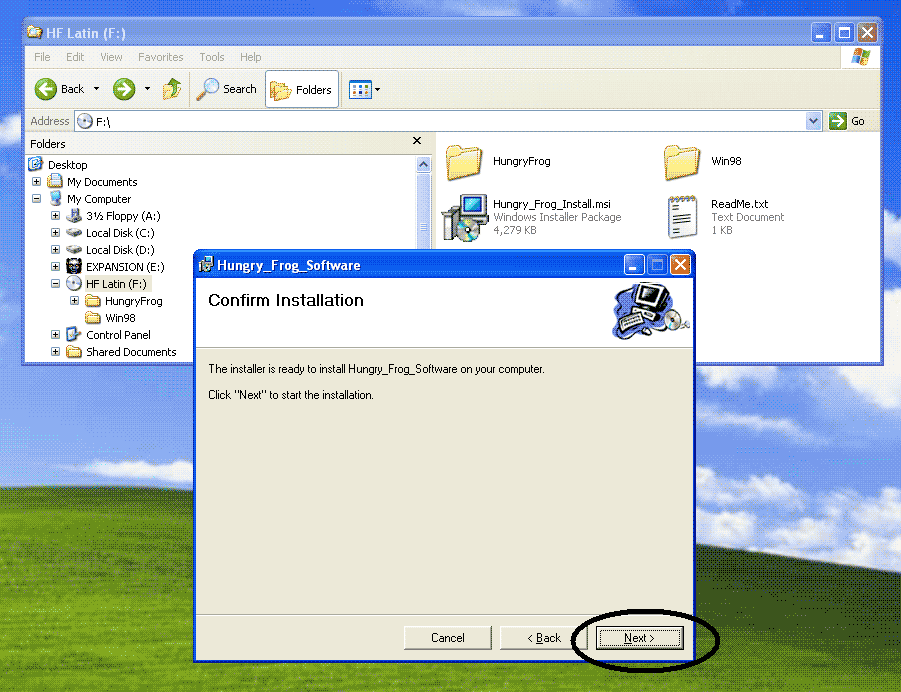
Task: Open the ReadMe.txt document icon
Action: click(x=682, y=217)
